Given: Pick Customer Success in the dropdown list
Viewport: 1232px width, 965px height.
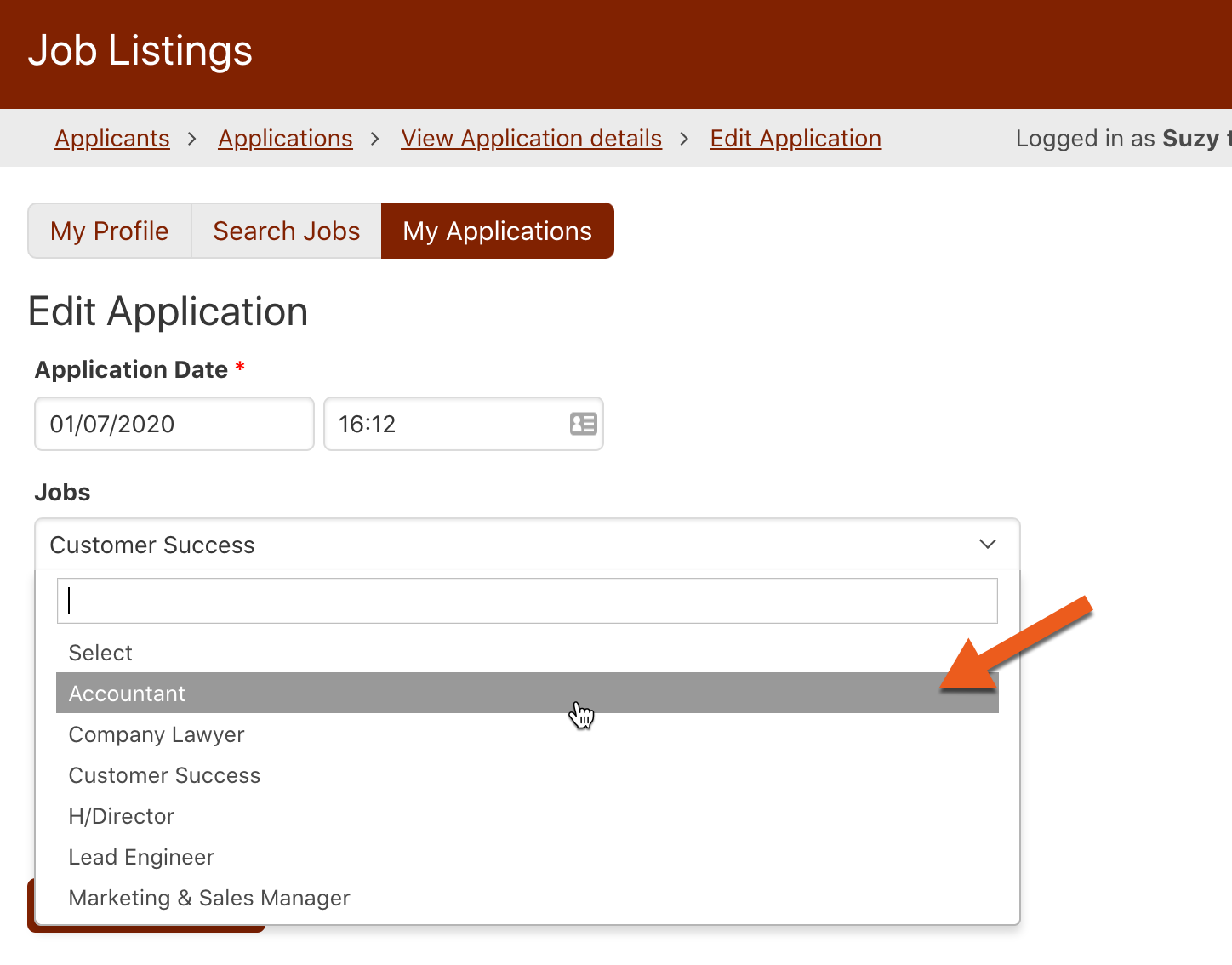Looking at the screenshot, I should (x=164, y=775).
